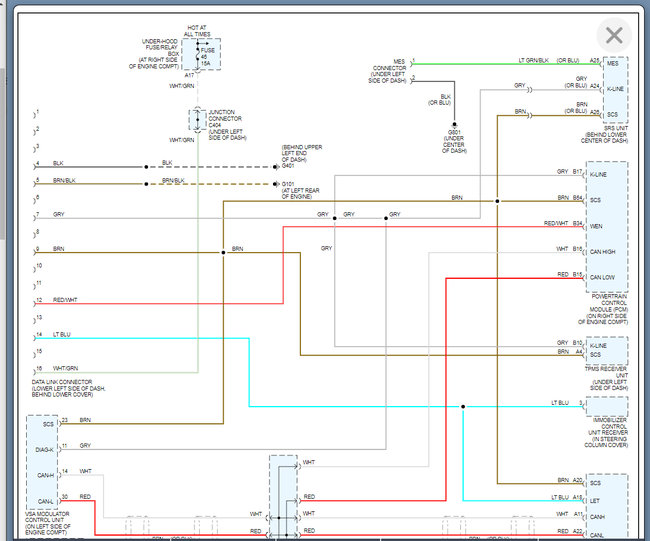Click the 'RED B15' wire label
The image size is (650, 541).
point(570,274)
